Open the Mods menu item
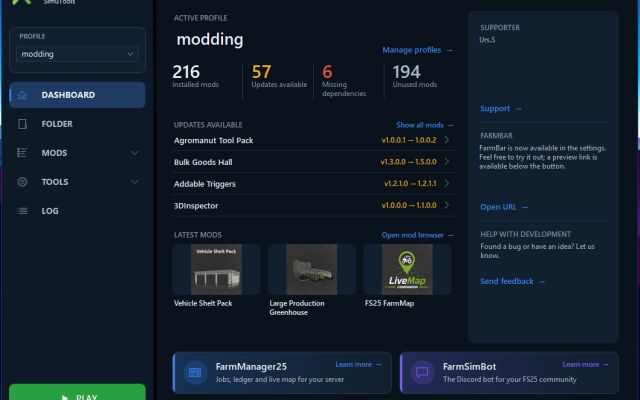 click(x=77, y=153)
